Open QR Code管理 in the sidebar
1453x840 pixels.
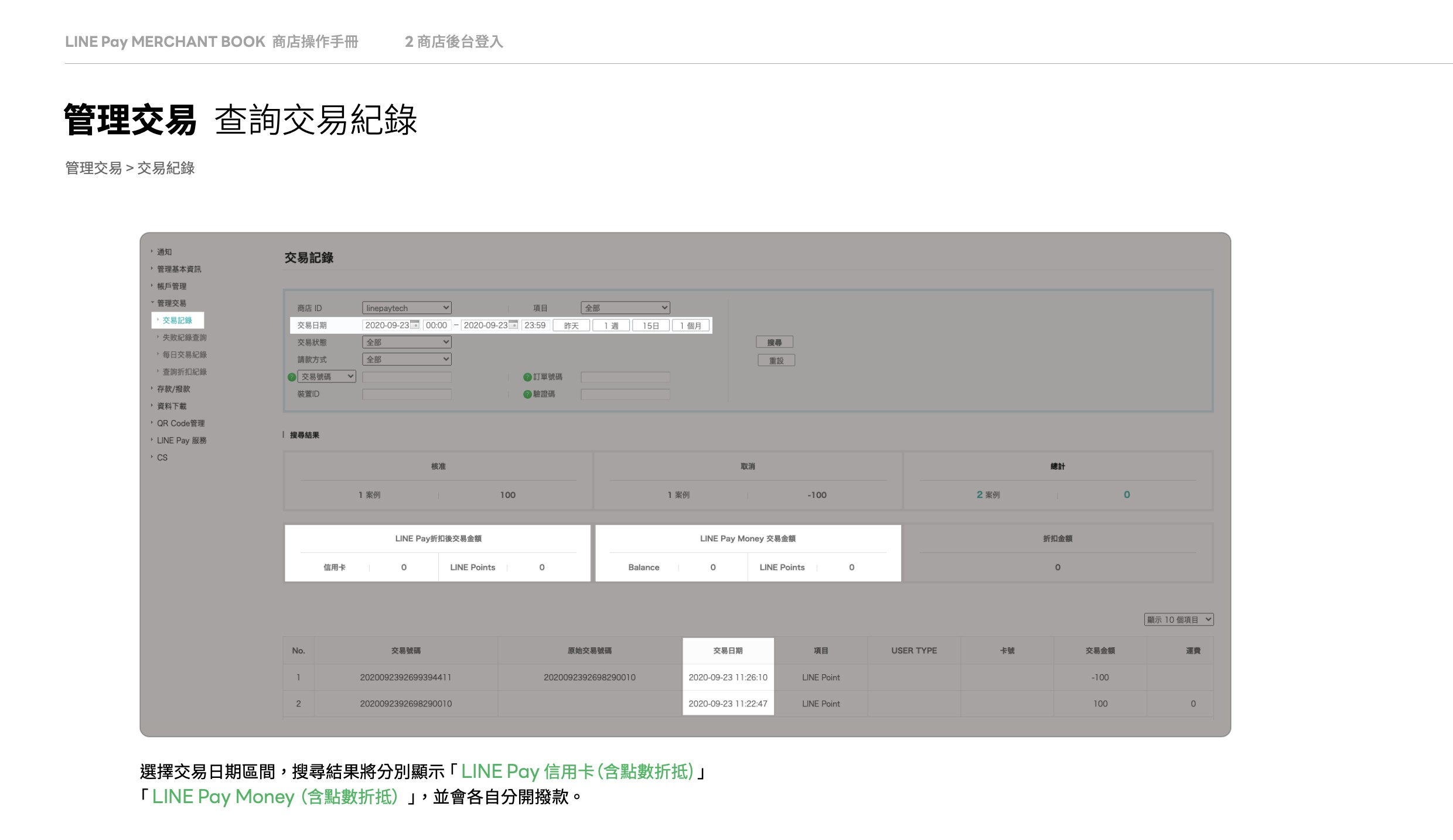(x=180, y=423)
